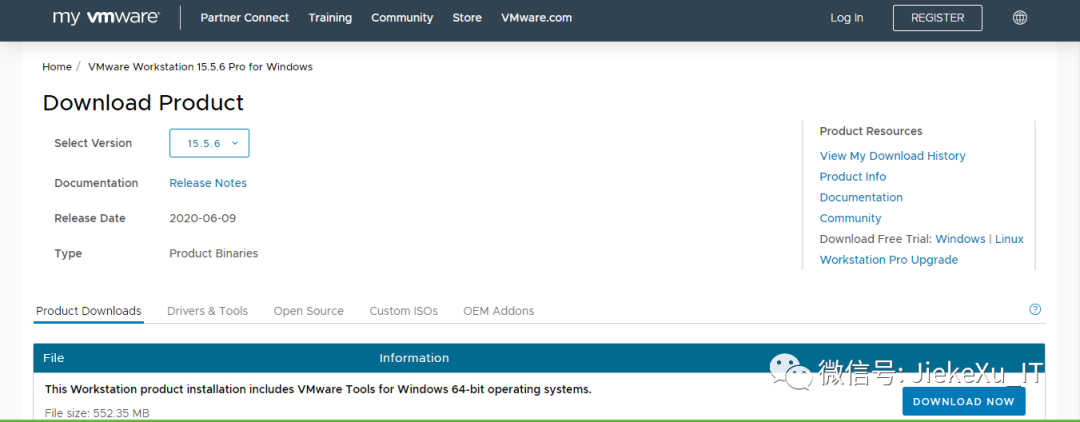This screenshot has width=1080, height=422.
Task: Open the Product Info link
Action: pyautogui.click(x=853, y=177)
